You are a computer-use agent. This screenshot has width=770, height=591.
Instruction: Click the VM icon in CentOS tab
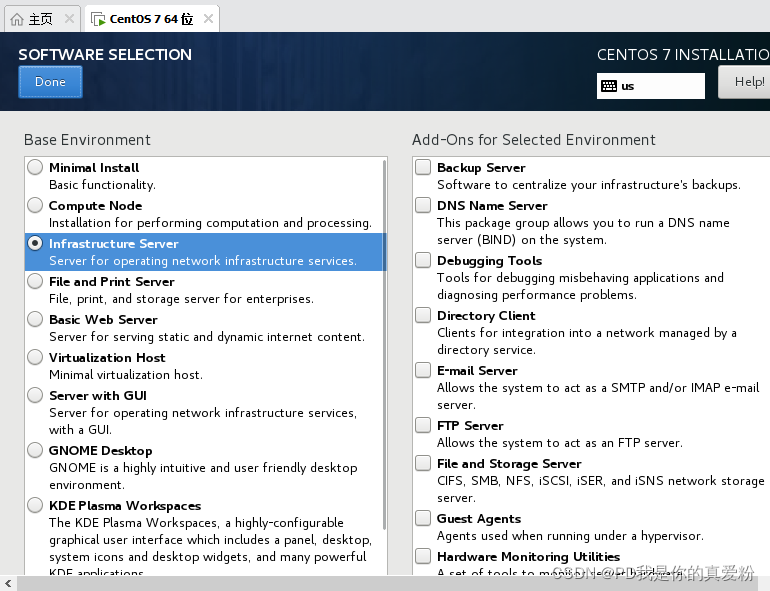tap(98, 19)
